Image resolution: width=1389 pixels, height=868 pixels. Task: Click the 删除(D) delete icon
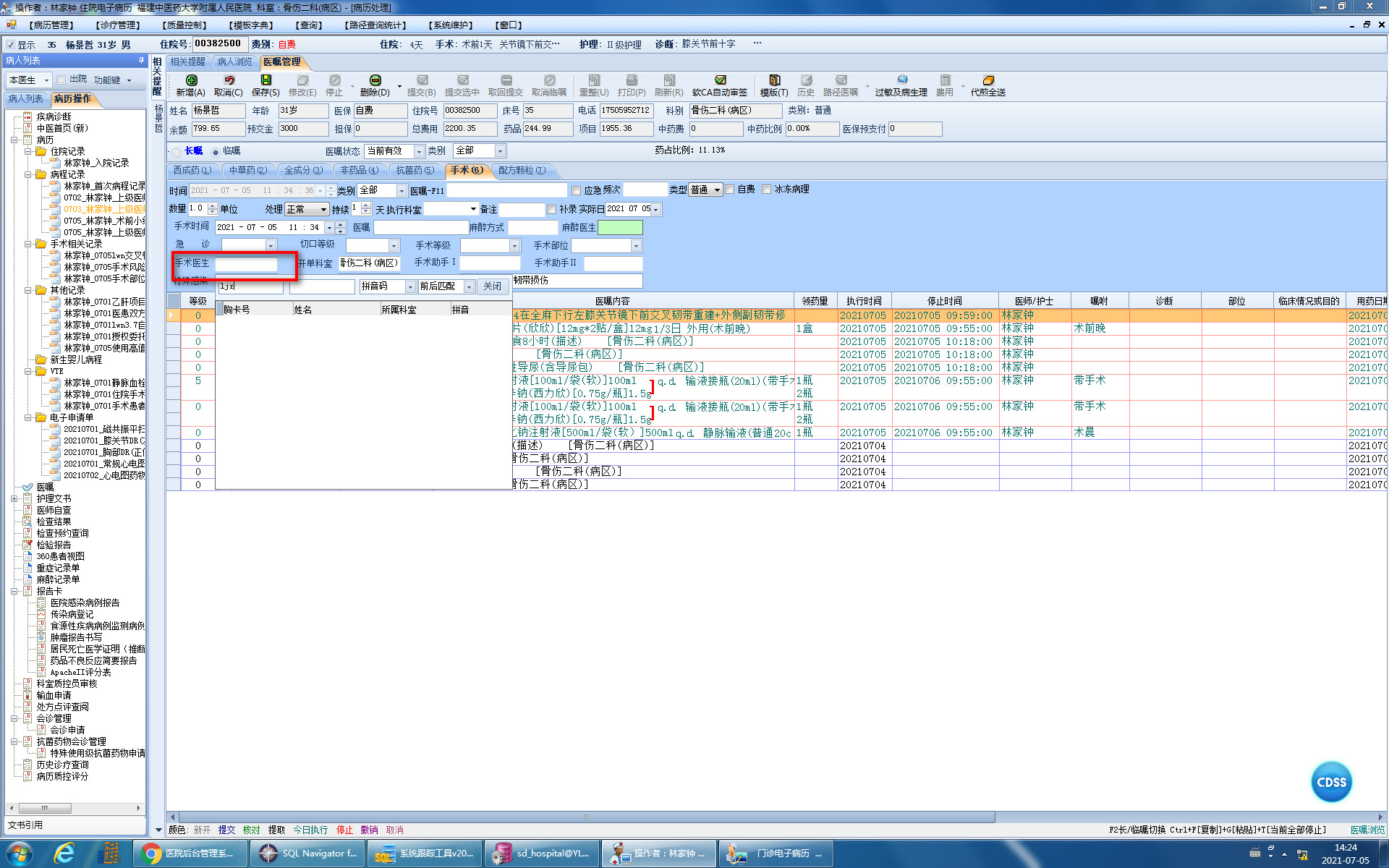coord(375,80)
